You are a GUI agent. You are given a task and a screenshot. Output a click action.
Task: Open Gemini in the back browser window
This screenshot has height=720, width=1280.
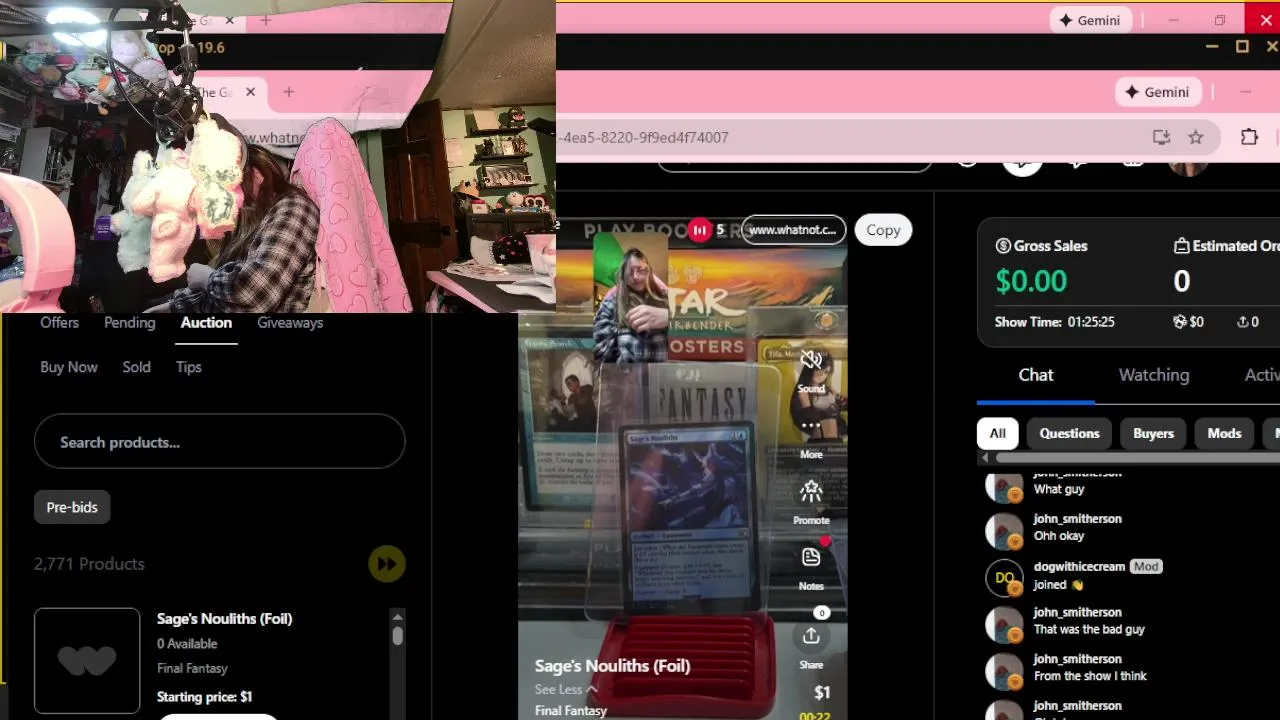[x=1090, y=20]
